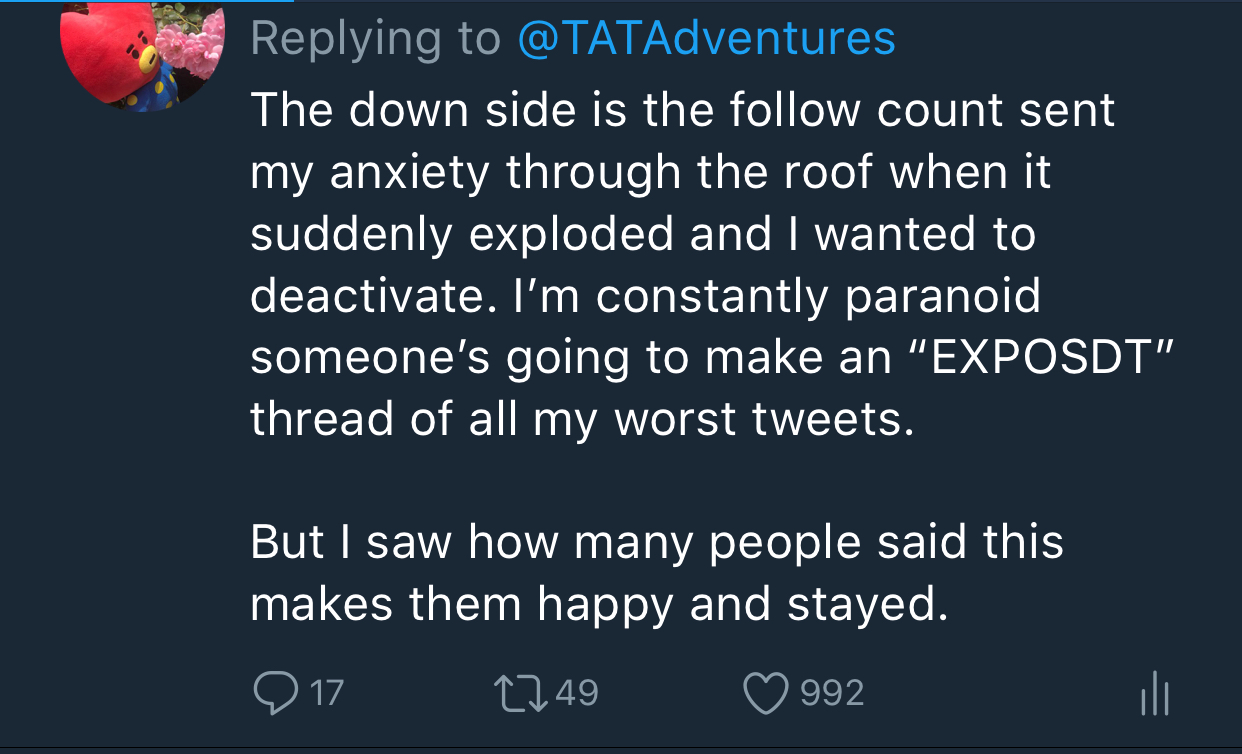
Task: Show the 992 likes count
Action: click(832, 692)
